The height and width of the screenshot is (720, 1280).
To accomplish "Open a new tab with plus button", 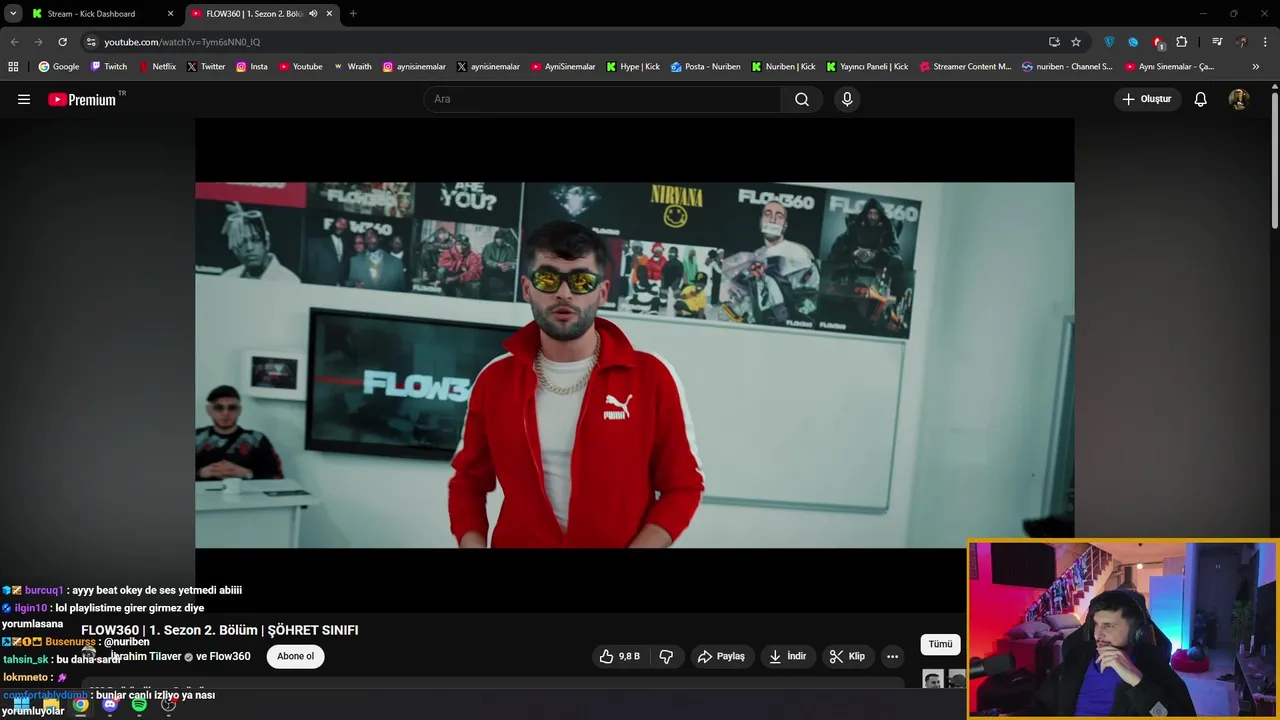I will 353,14.
